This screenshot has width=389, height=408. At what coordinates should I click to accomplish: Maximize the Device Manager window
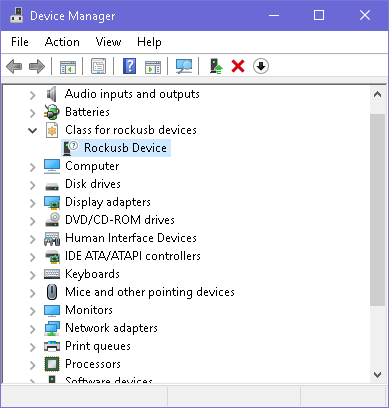click(x=319, y=15)
